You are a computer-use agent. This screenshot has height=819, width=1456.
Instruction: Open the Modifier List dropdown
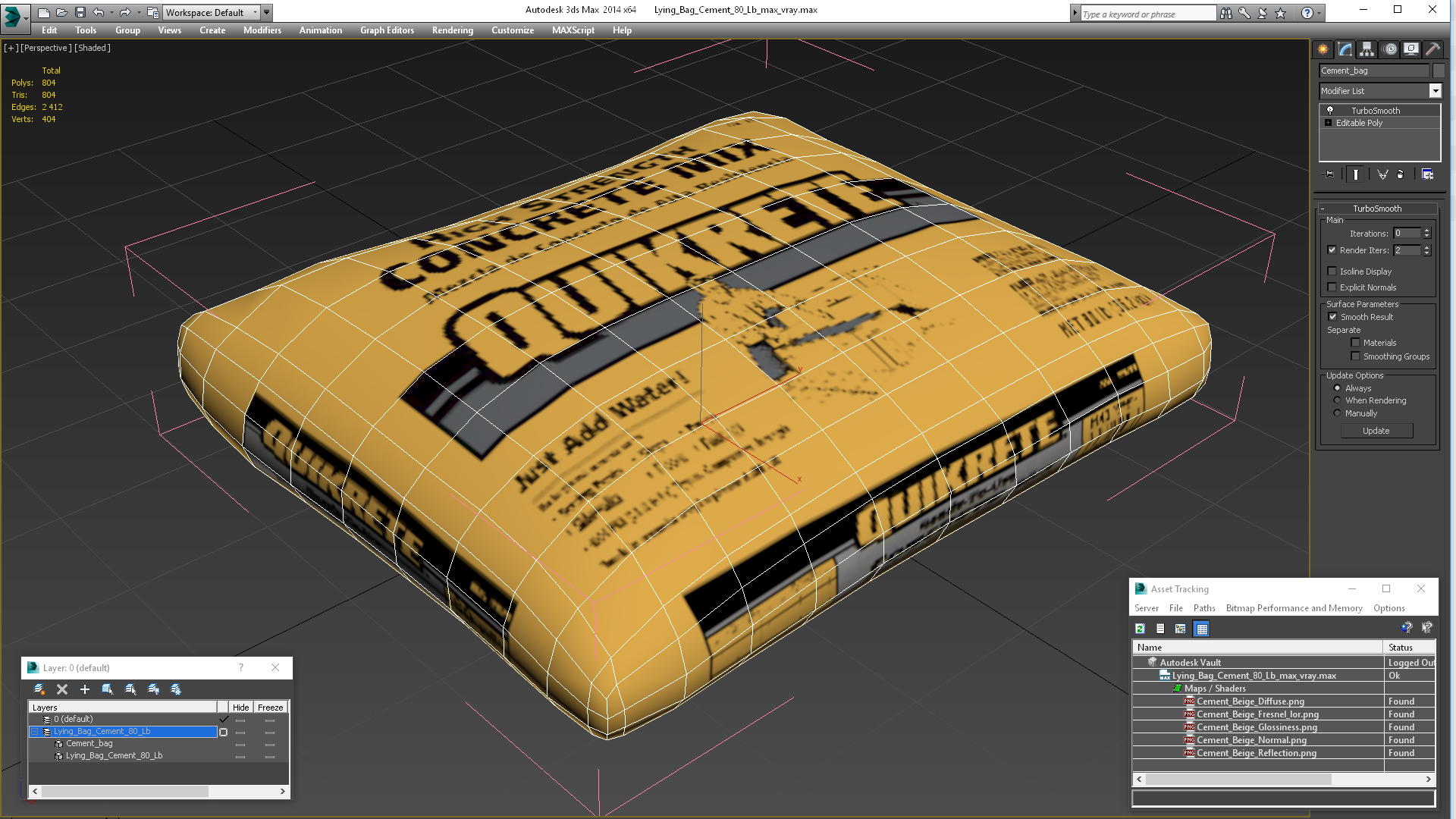click(1435, 91)
